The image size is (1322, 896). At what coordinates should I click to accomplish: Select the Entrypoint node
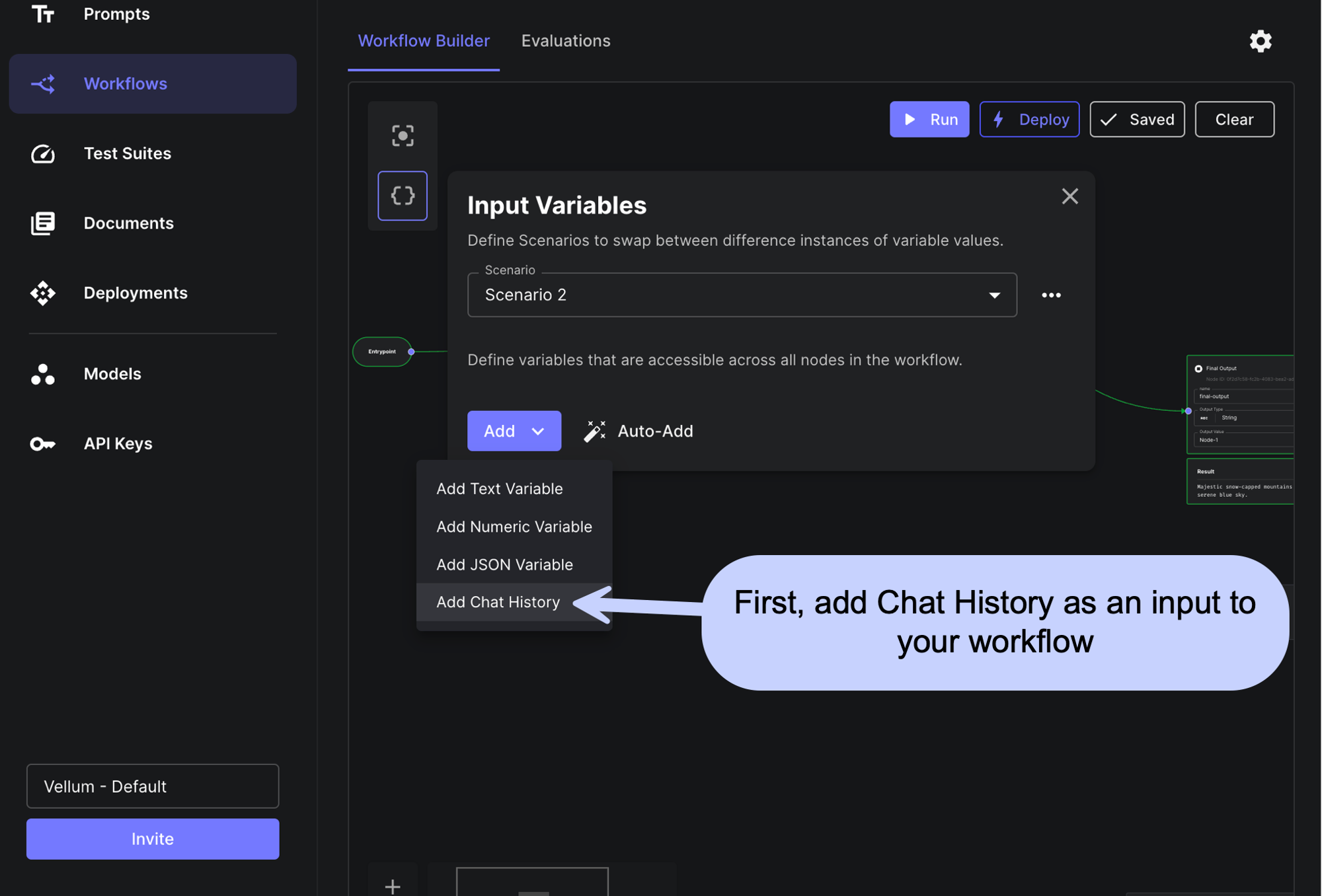[x=382, y=352]
